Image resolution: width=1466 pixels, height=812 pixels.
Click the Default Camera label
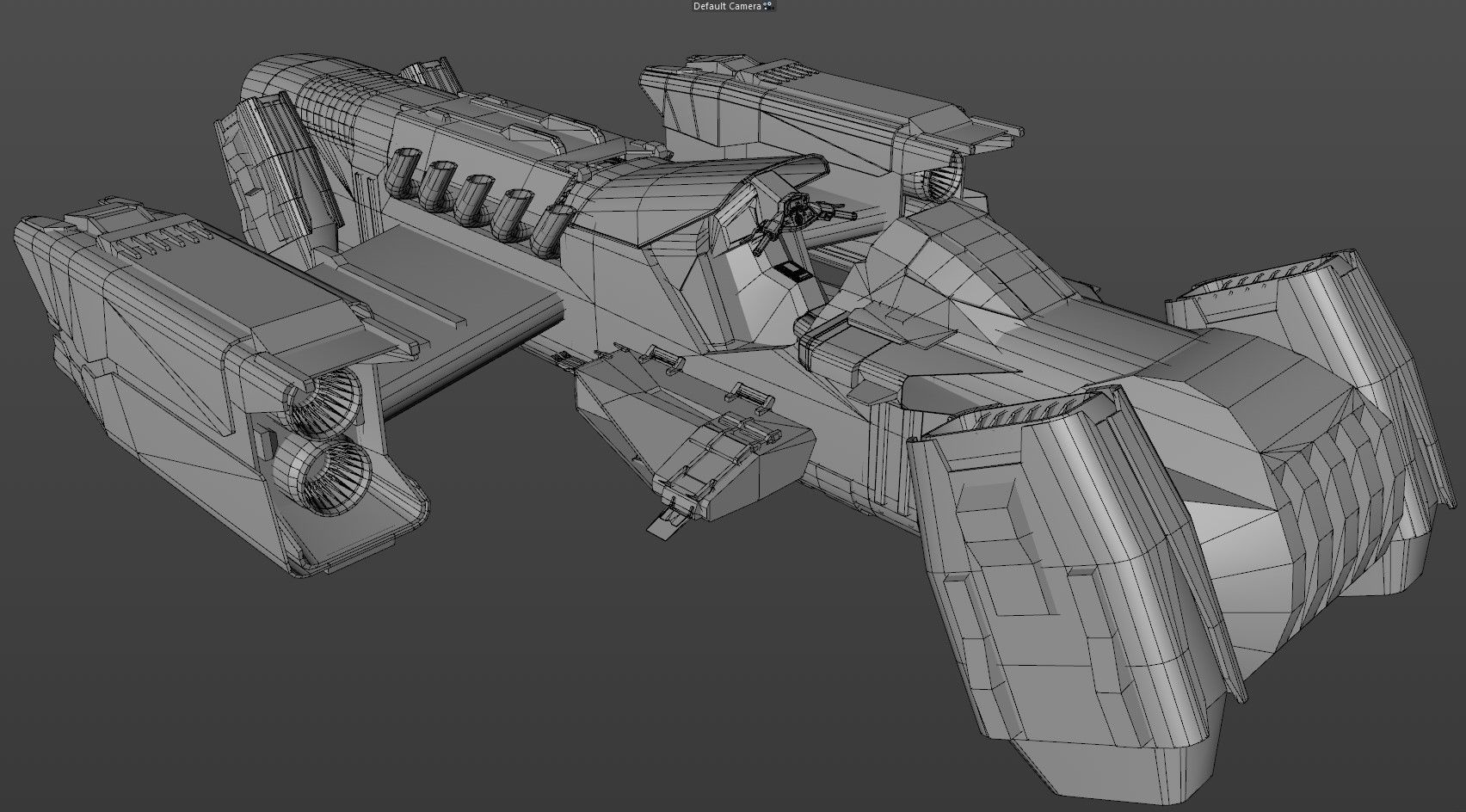728,7
